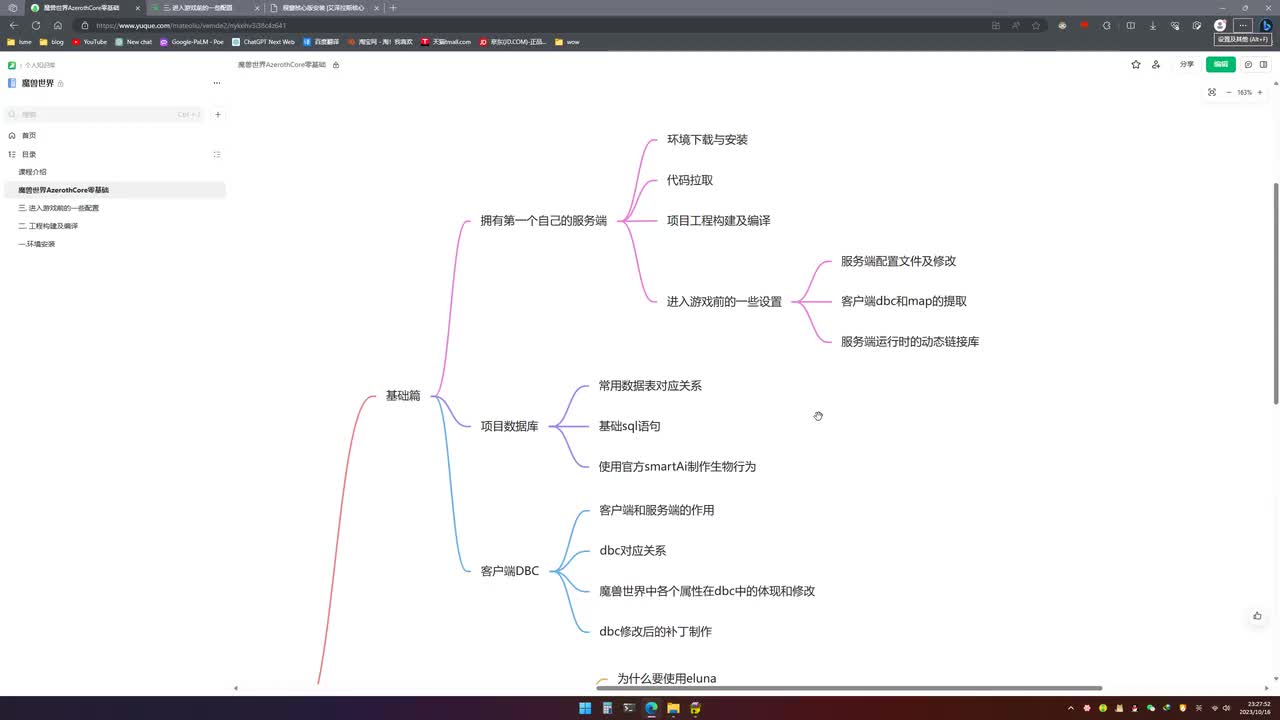Fit the mind map to screen
The width and height of the screenshot is (1280, 720).
point(1212,92)
